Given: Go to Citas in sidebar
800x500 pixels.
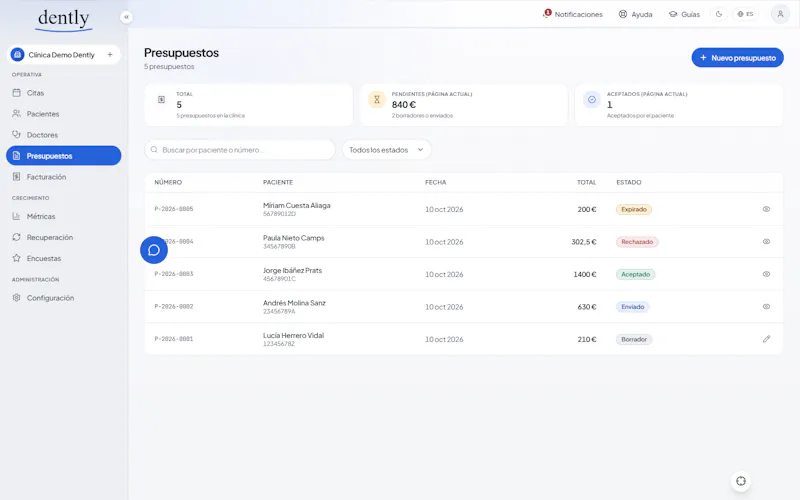Looking at the screenshot, I should click(64, 93).
